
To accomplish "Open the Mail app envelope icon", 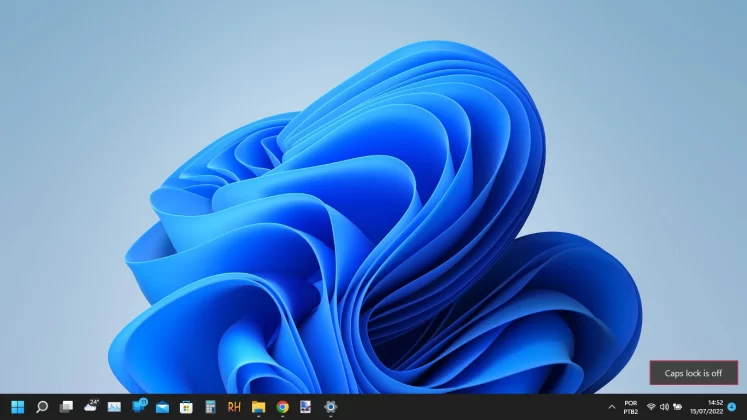I will click(162, 407).
